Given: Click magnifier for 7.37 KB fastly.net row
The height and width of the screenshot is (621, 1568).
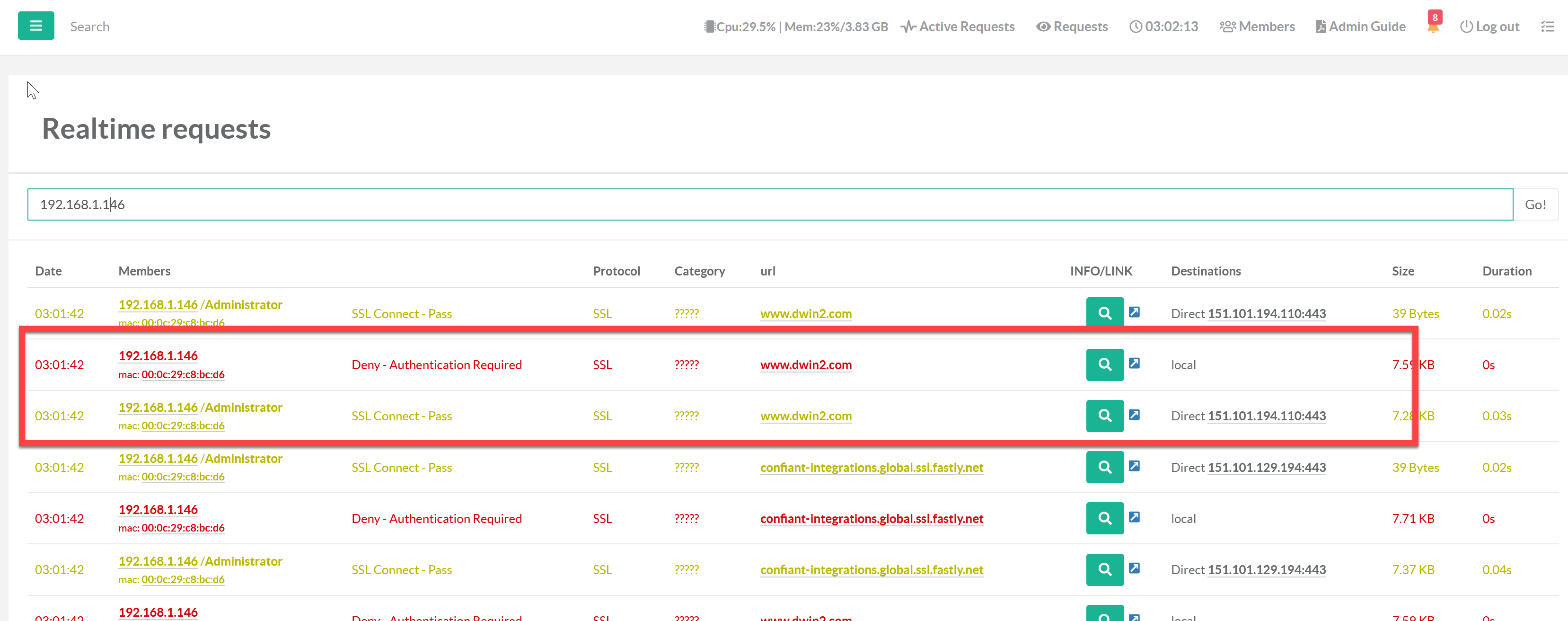Looking at the screenshot, I should coord(1104,569).
